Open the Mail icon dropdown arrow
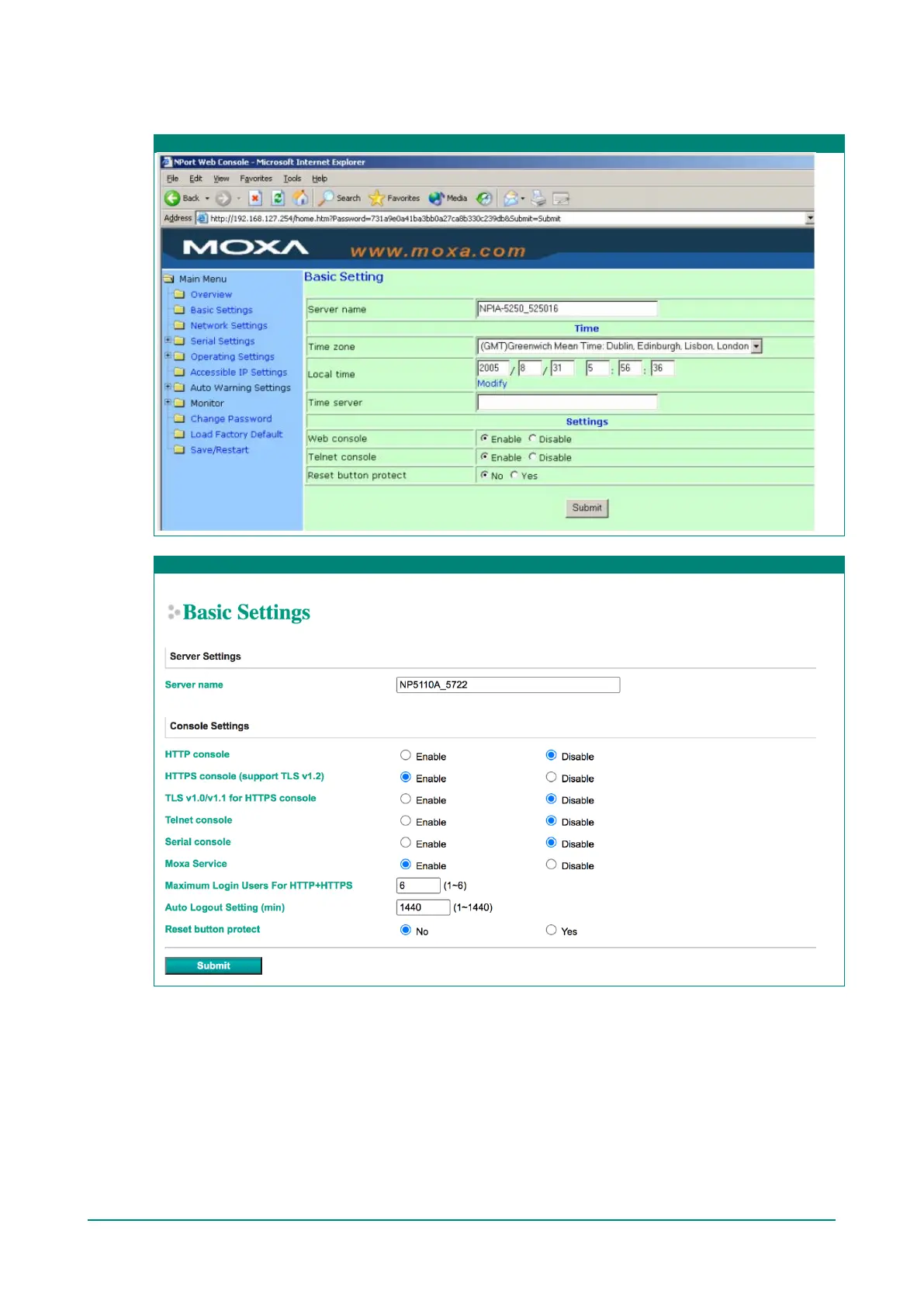The width and height of the screenshot is (924, 1307). [523, 199]
